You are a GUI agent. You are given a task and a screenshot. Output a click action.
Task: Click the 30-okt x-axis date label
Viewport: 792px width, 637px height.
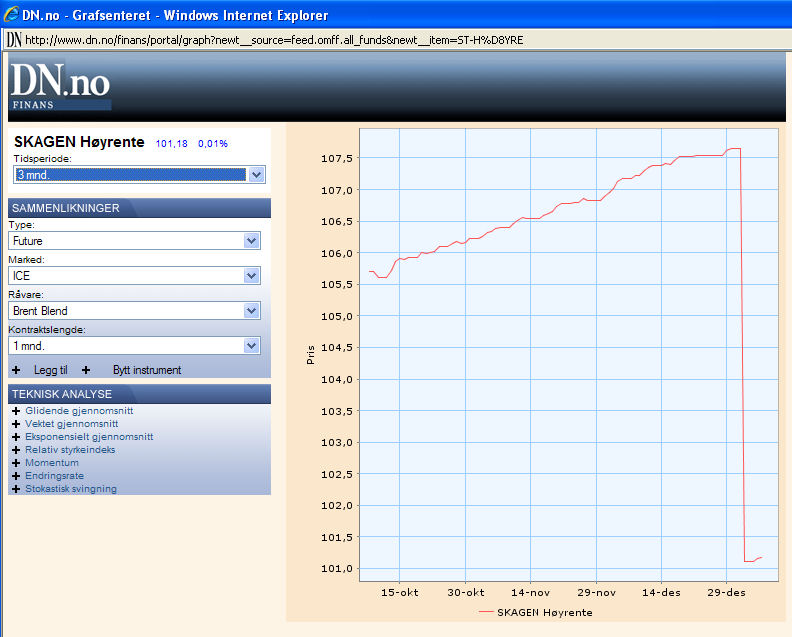click(466, 593)
